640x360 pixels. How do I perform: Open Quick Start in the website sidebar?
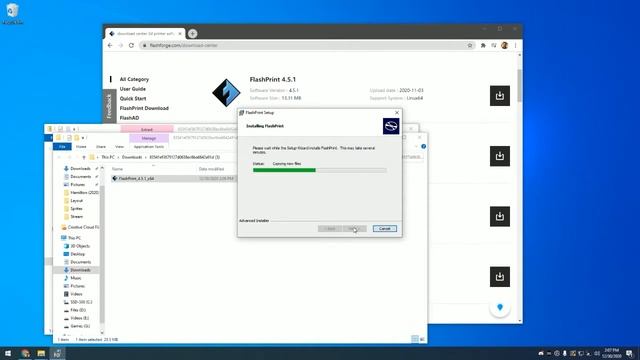(x=133, y=98)
